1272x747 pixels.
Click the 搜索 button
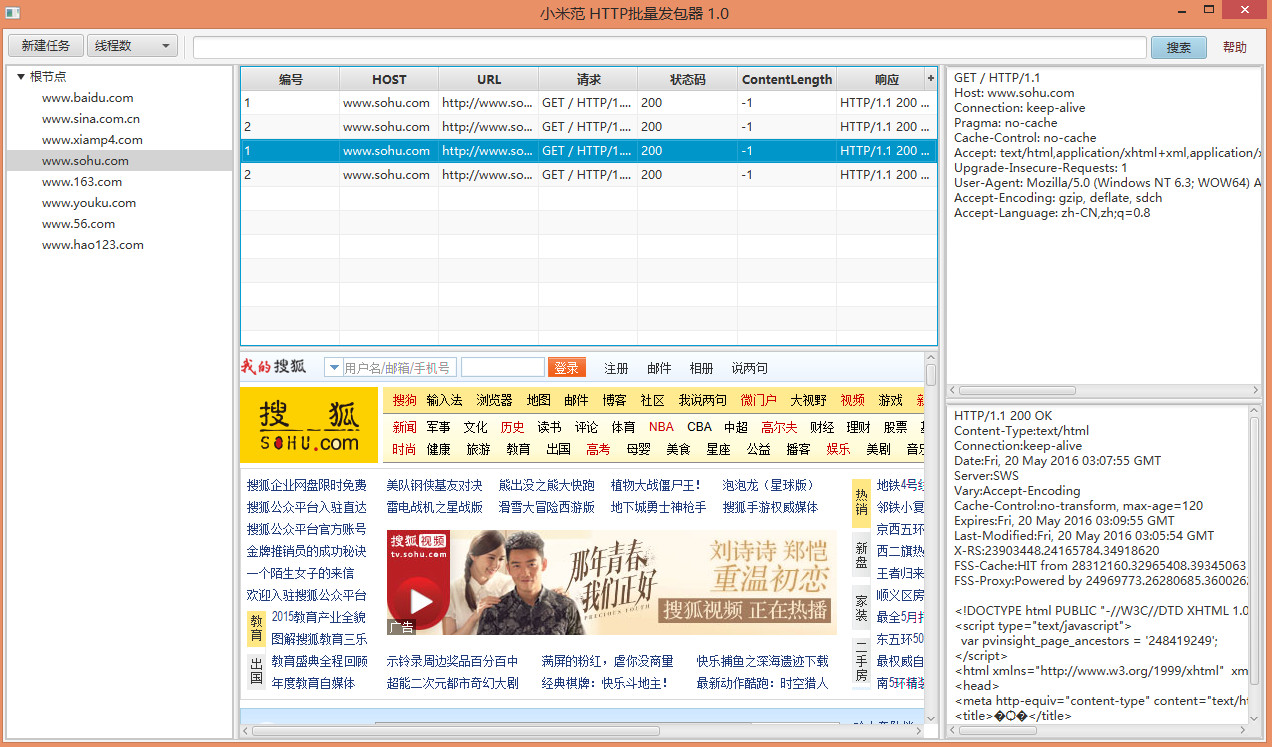1179,47
